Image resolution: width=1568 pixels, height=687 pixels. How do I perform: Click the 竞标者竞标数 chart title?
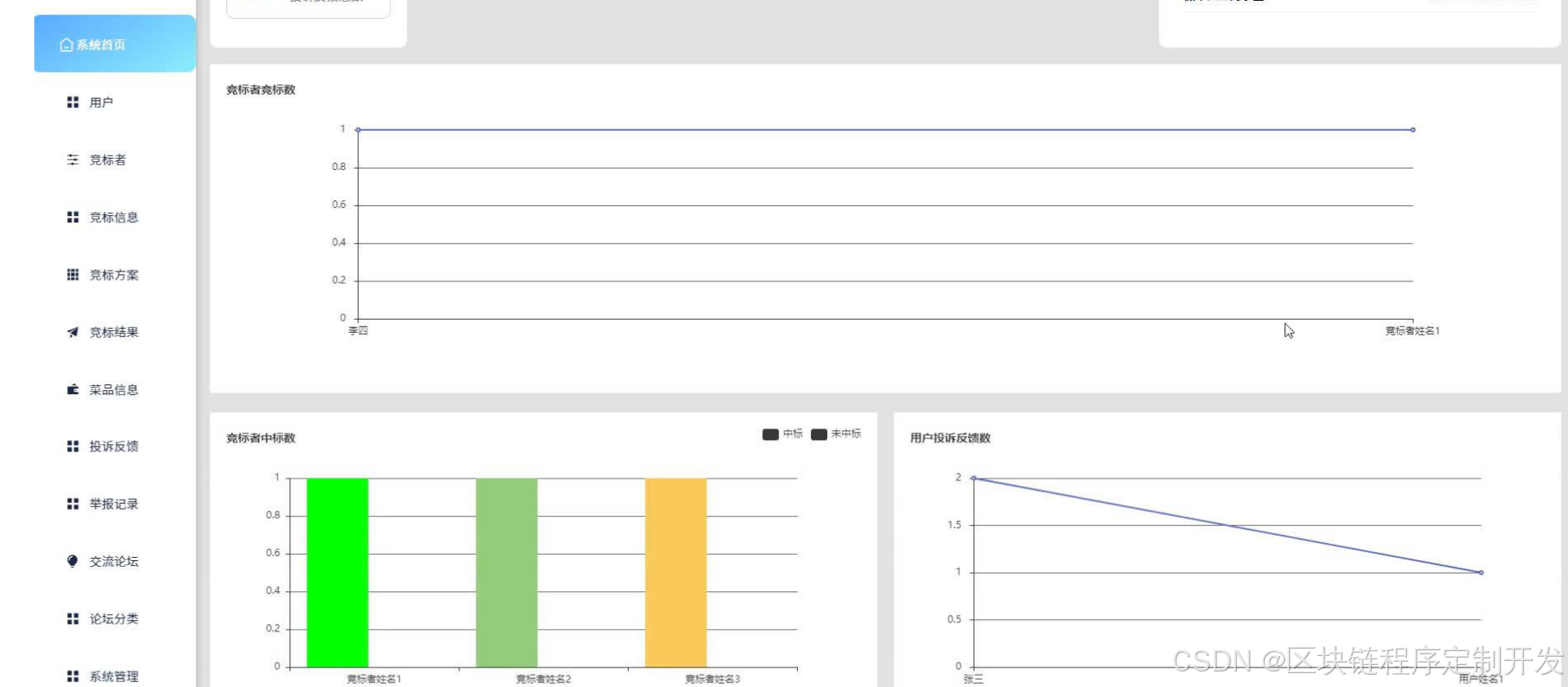[261, 90]
